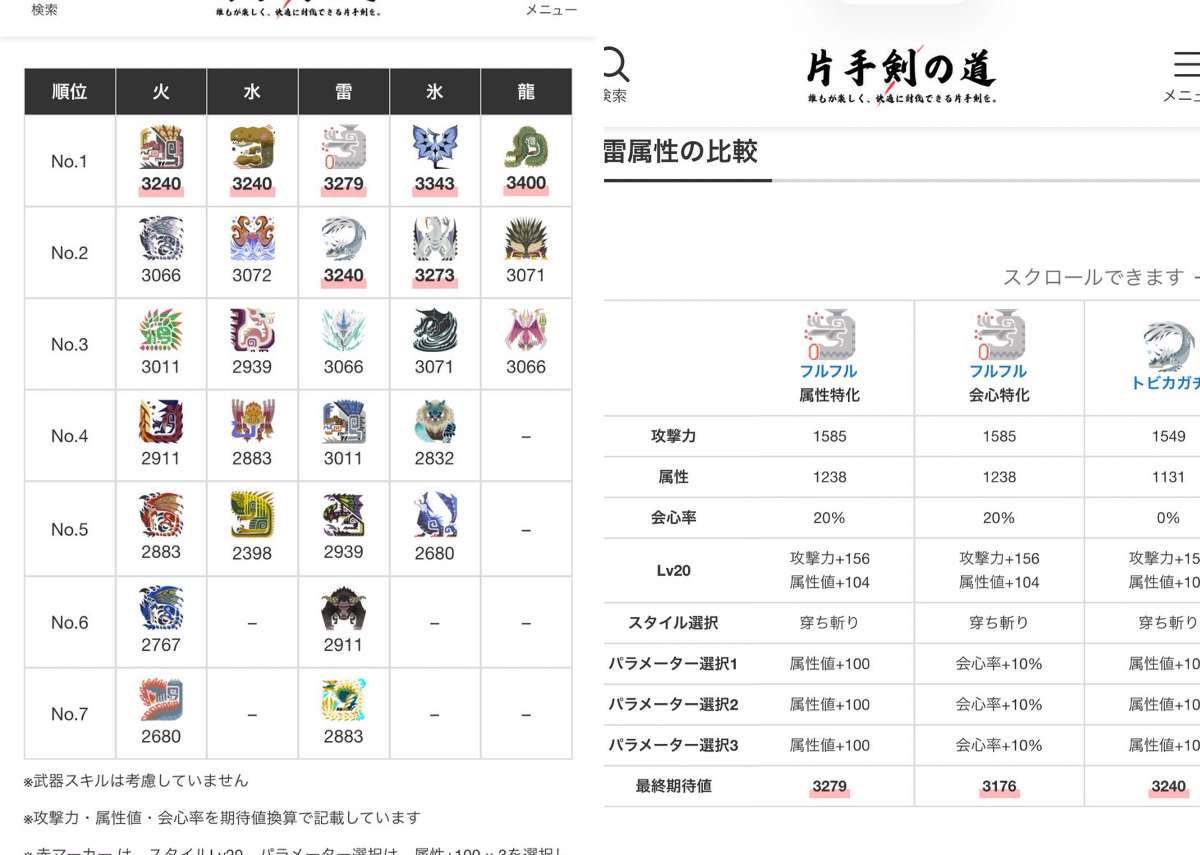1200x855 pixels.
Task: Select the パラメーター選択2 row label
Action: tap(674, 705)
